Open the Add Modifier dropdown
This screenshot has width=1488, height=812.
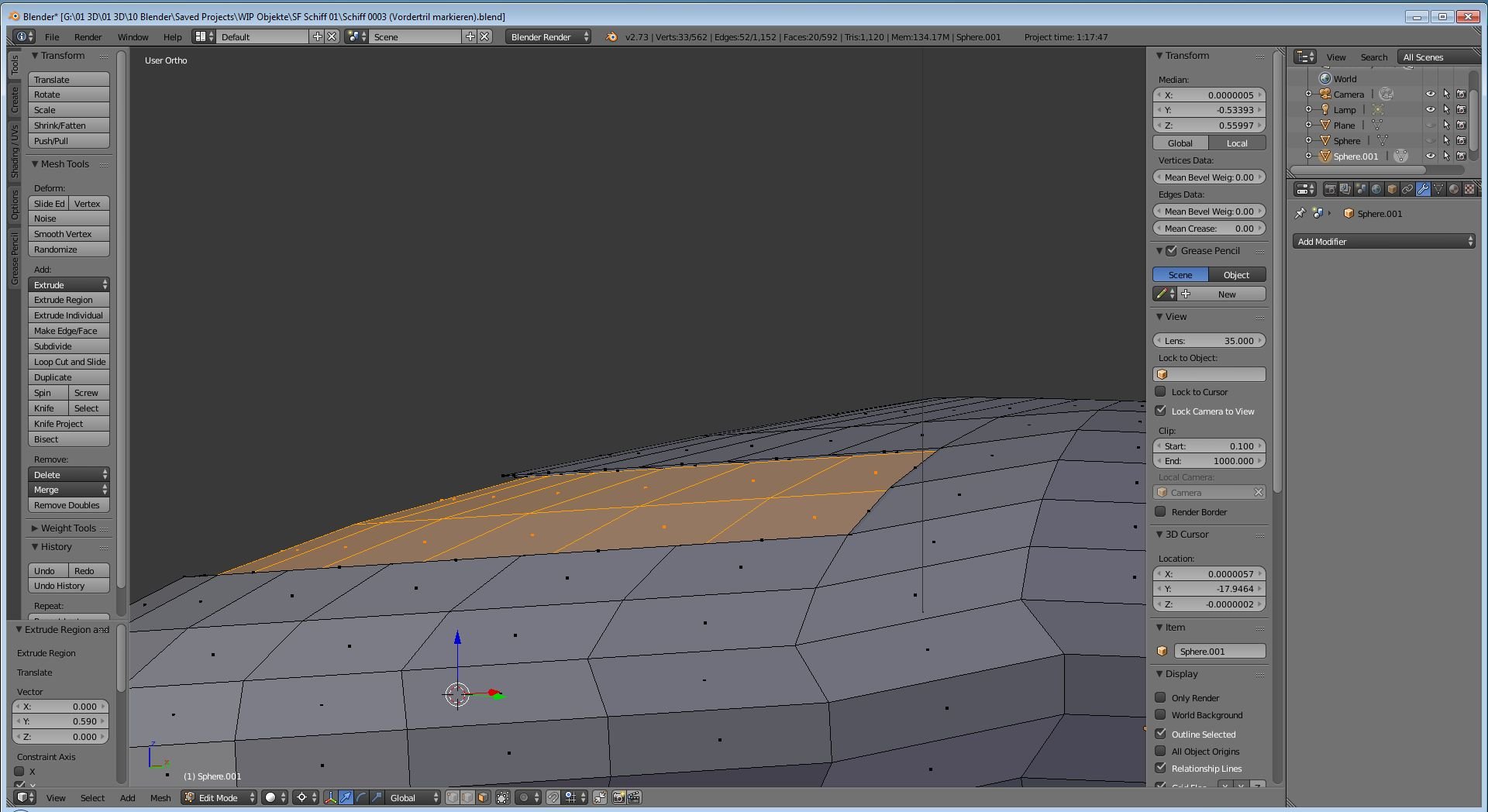tap(1384, 242)
